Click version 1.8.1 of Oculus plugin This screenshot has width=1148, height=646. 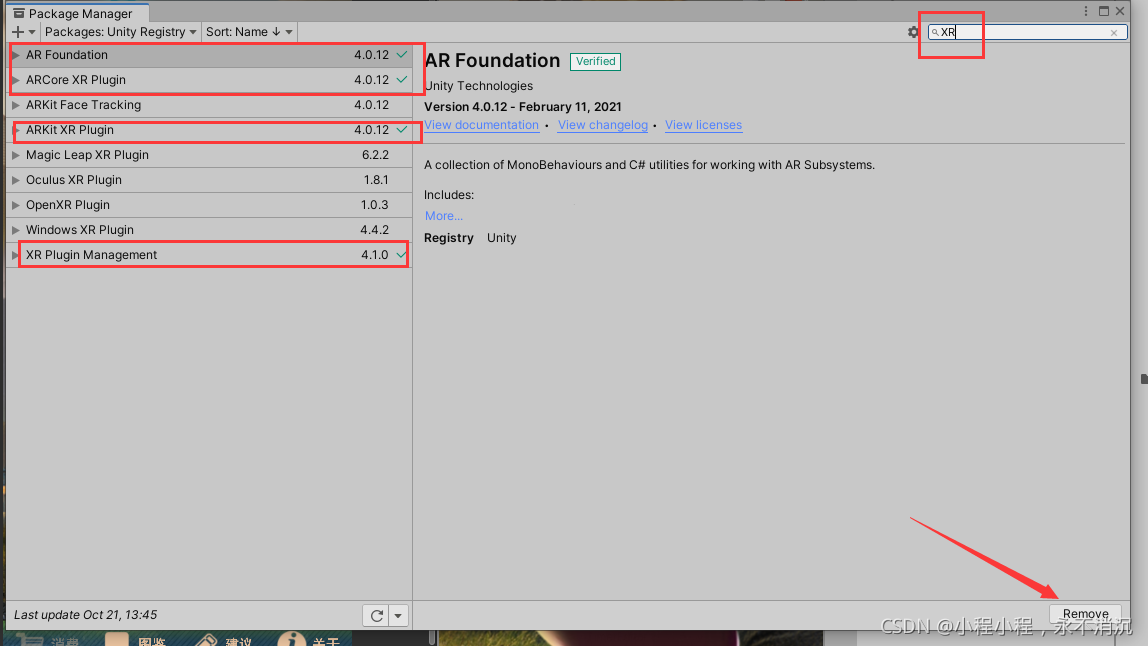[x=376, y=179]
